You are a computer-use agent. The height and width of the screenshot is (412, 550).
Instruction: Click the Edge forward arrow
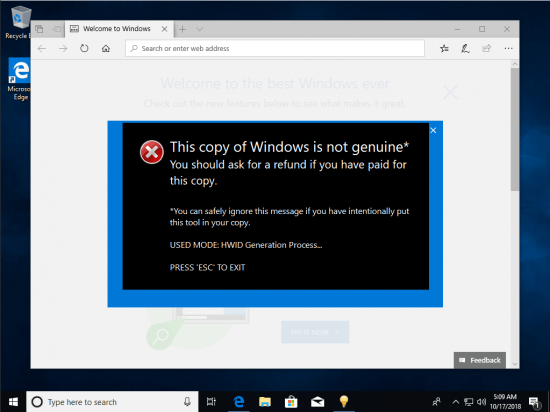tap(63, 48)
